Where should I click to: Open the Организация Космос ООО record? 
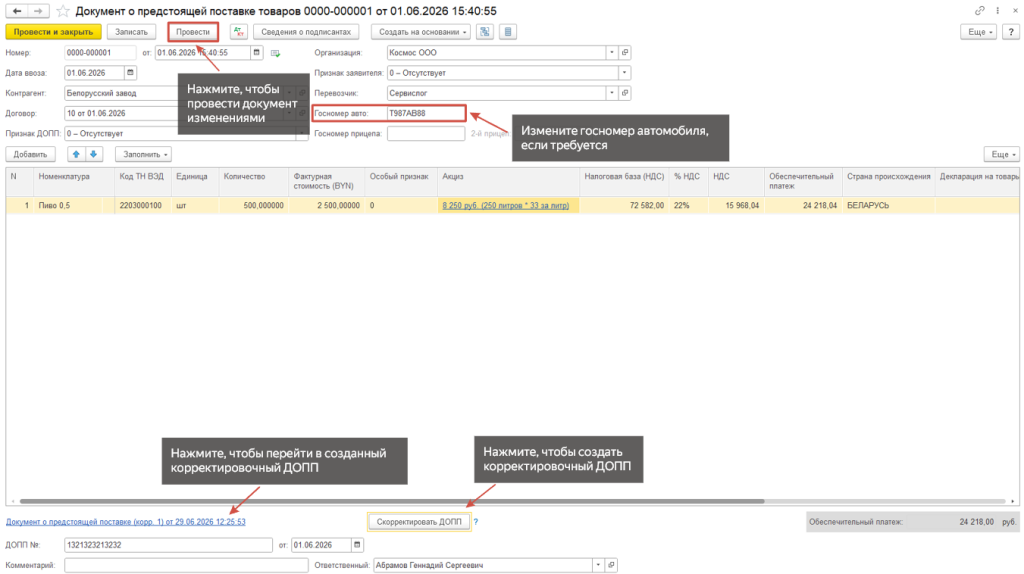(x=625, y=52)
